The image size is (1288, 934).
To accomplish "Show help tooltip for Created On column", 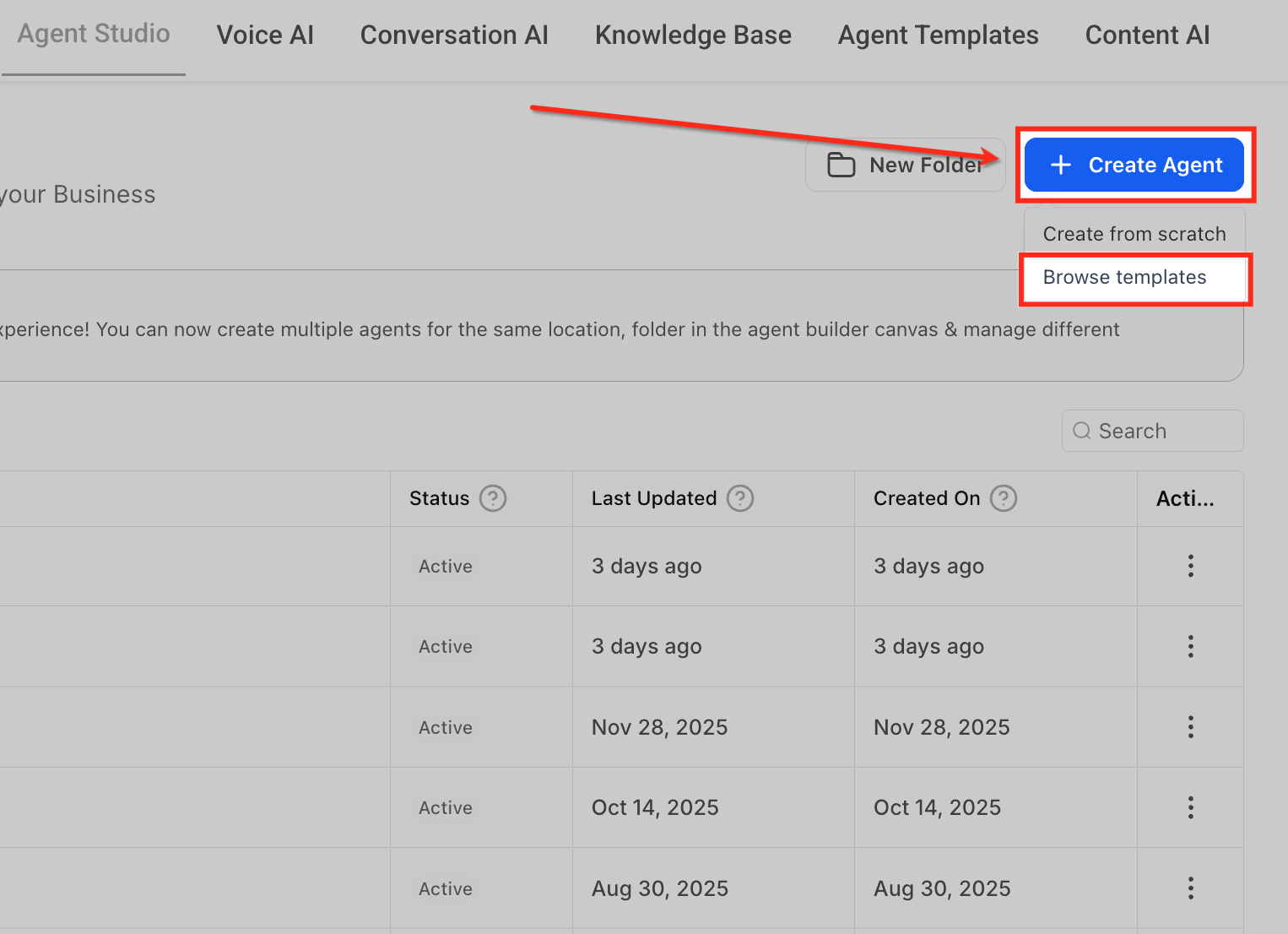I will pyautogui.click(x=1004, y=498).
